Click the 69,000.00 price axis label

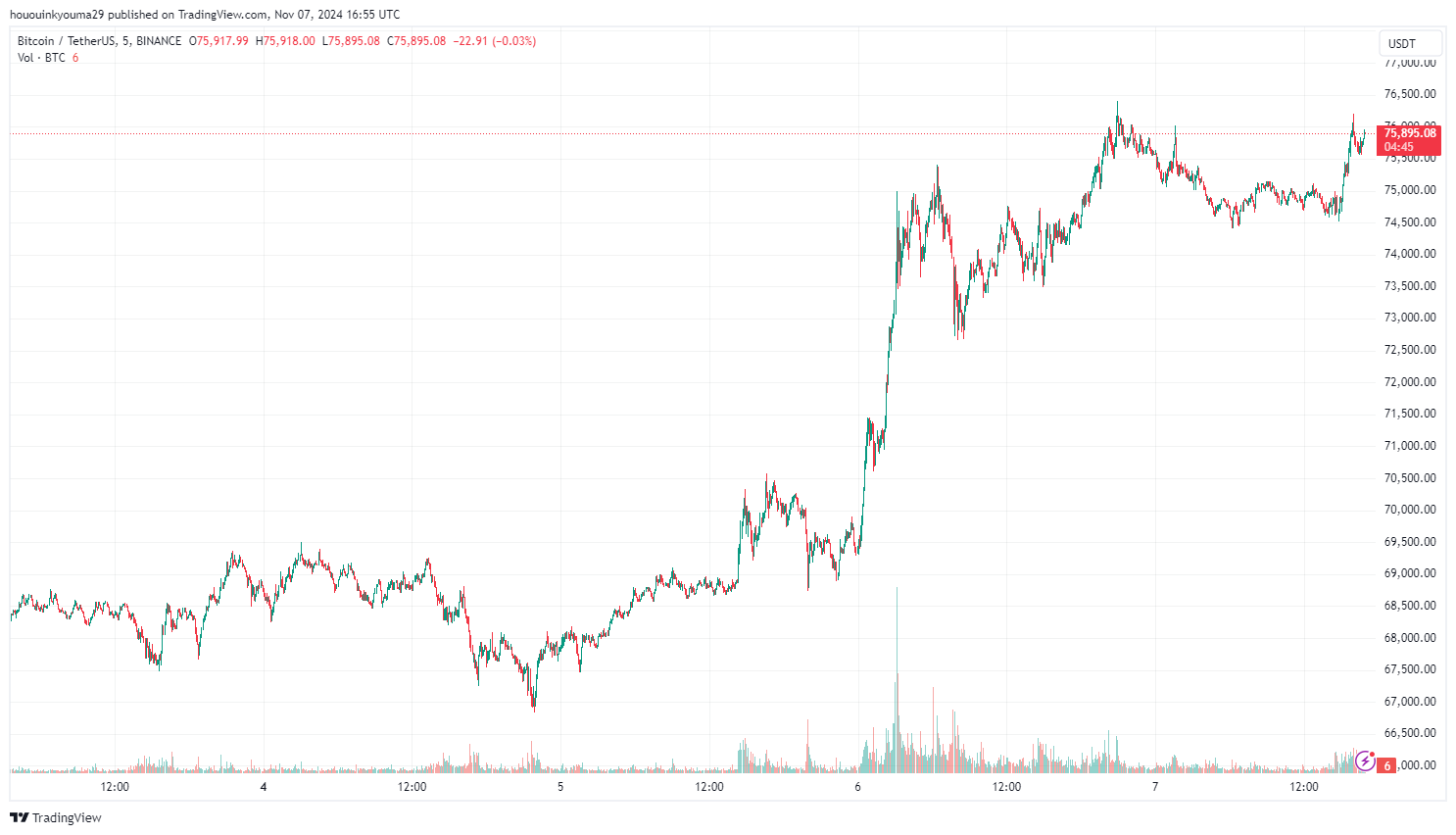click(x=1410, y=573)
